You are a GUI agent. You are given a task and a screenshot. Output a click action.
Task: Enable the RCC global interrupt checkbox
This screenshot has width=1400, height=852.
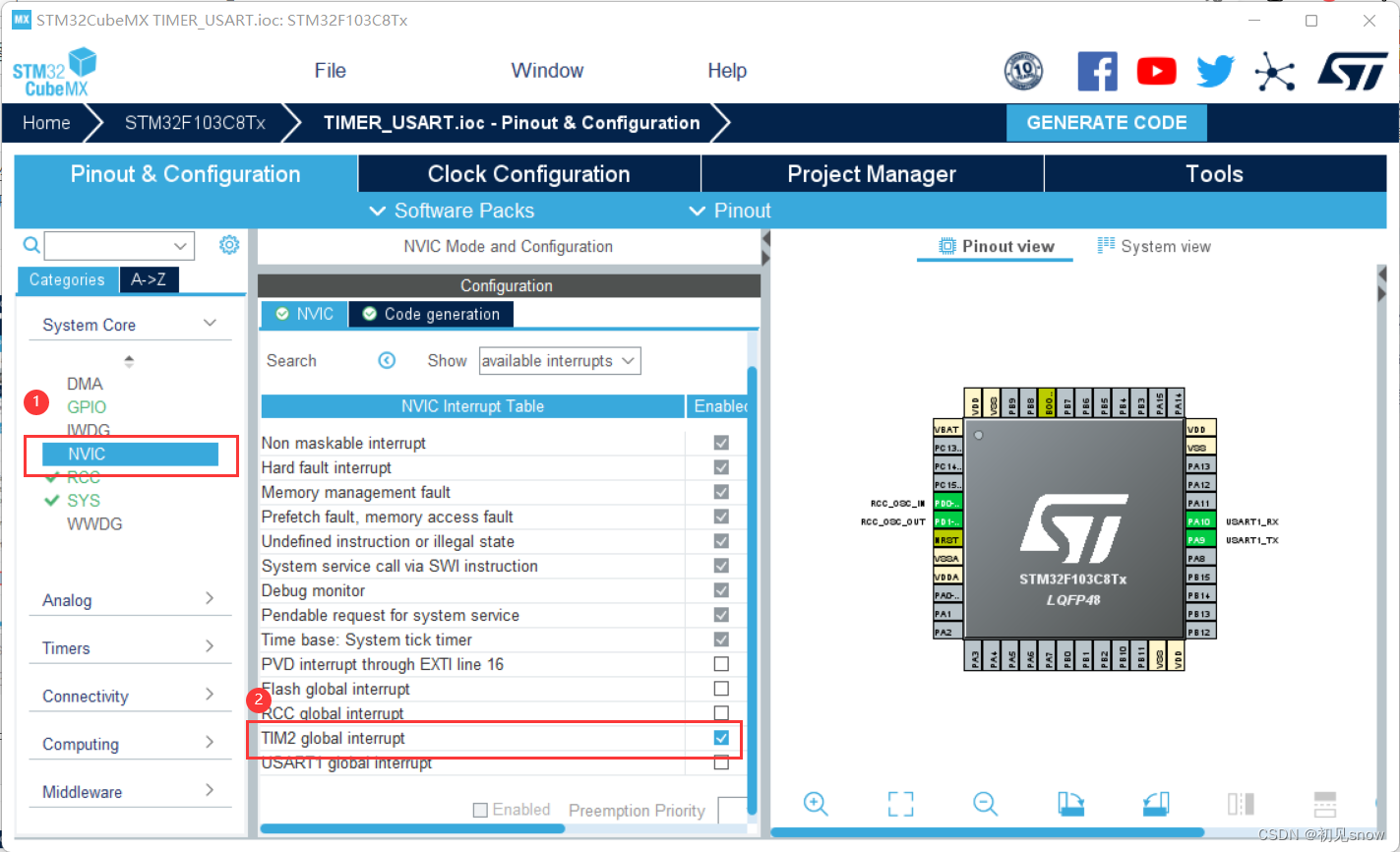[721, 713]
